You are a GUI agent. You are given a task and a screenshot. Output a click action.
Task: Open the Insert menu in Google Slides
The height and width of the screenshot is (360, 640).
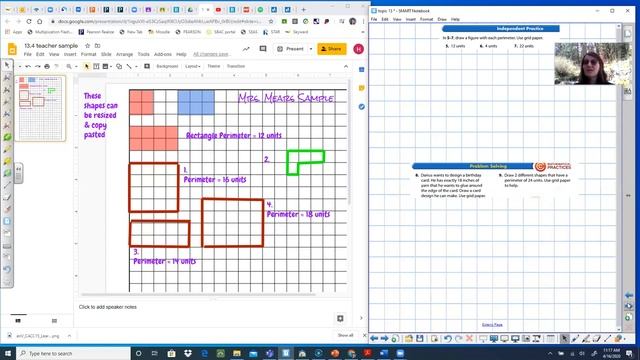[x=70, y=54]
